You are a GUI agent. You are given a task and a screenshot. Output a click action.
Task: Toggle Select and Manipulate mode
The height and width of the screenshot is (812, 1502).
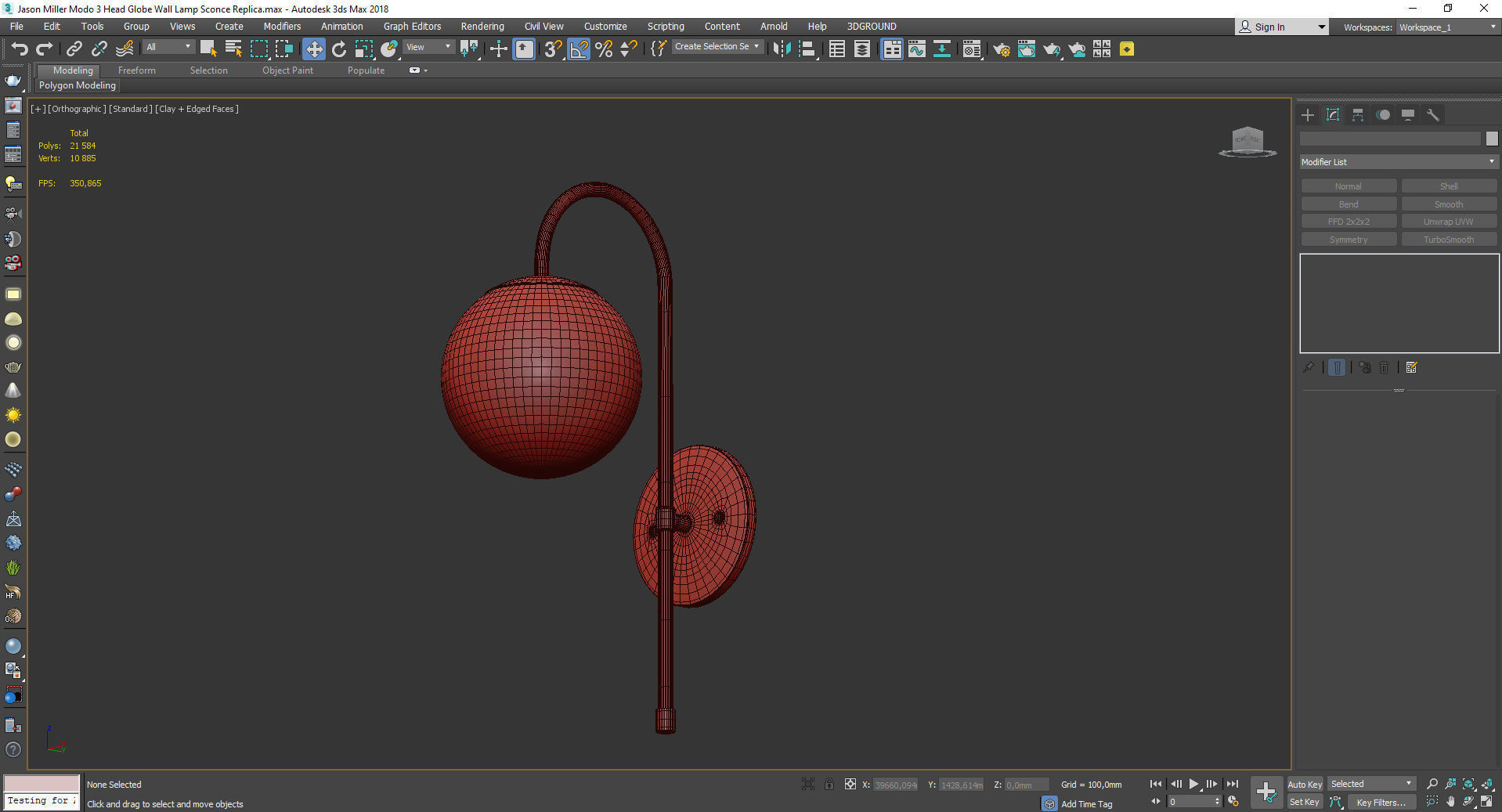(x=499, y=49)
